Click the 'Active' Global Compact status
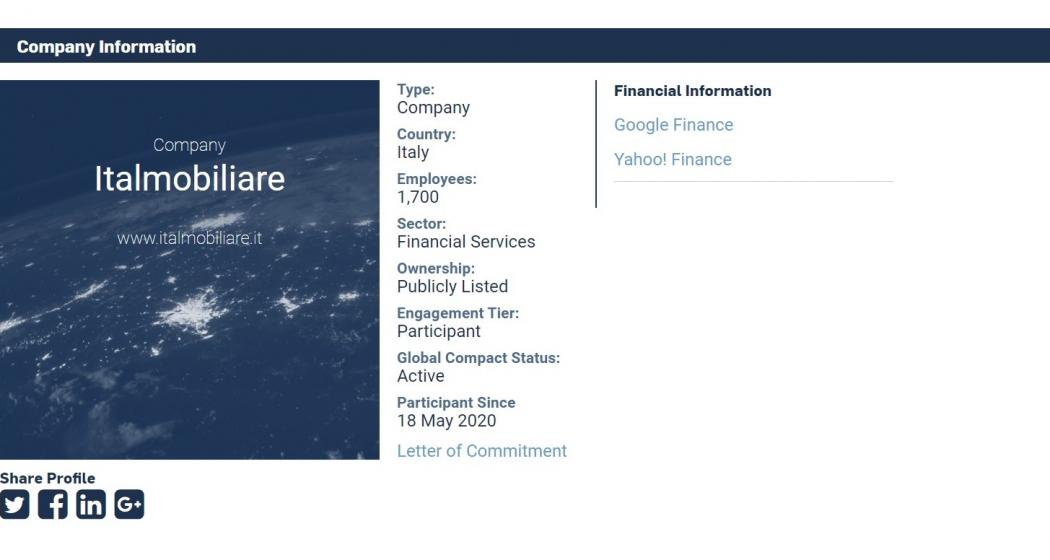Screen dimensions: 1050x560 tap(421, 376)
